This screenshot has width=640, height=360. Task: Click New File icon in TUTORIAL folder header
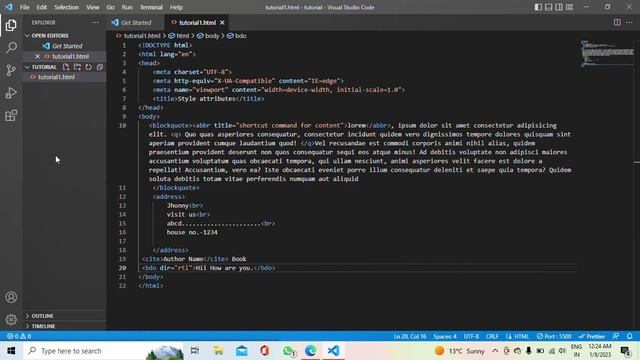pyautogui.click(x=66, y=67)
